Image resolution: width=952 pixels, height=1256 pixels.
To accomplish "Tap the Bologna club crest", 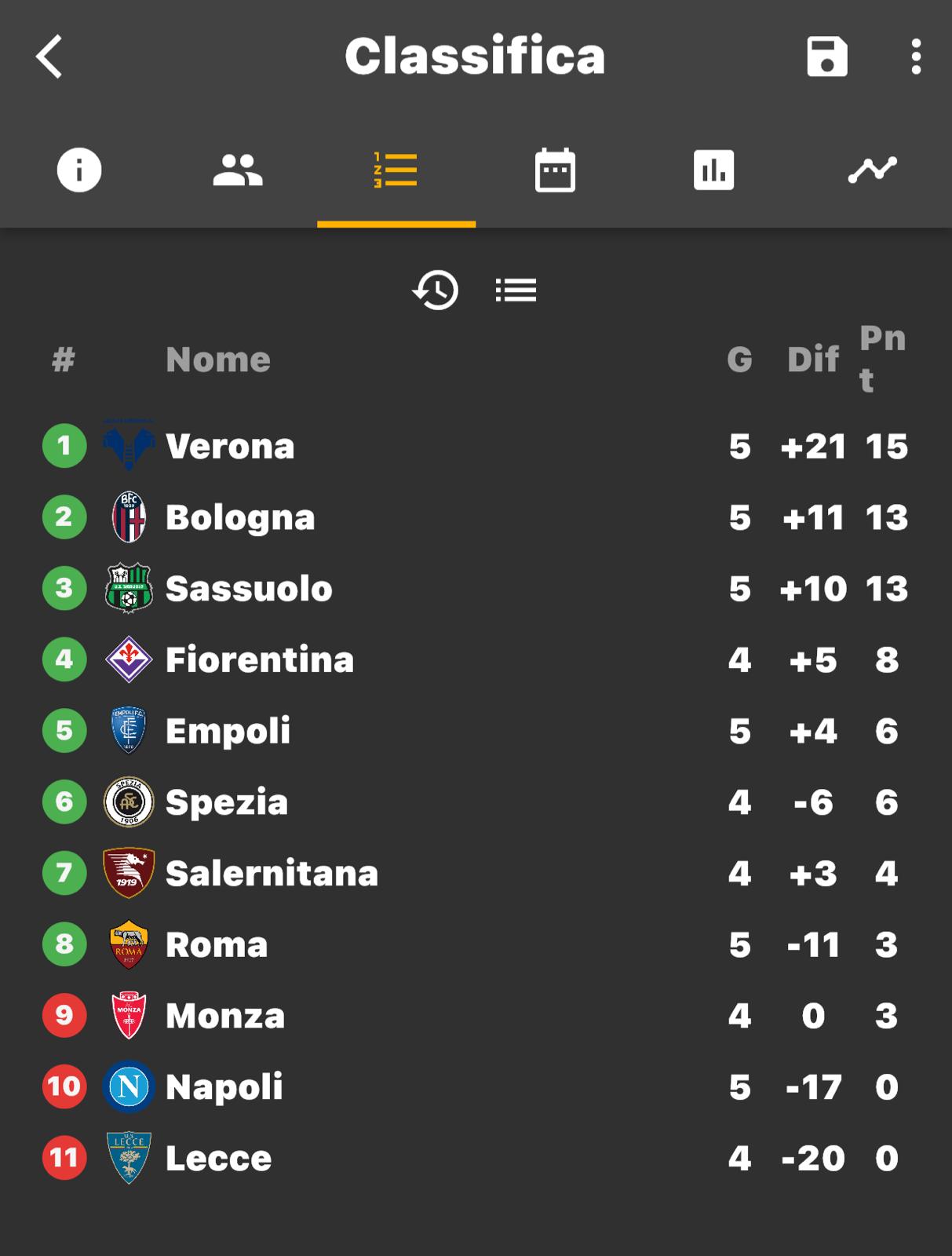I will (x=129, y=517).
